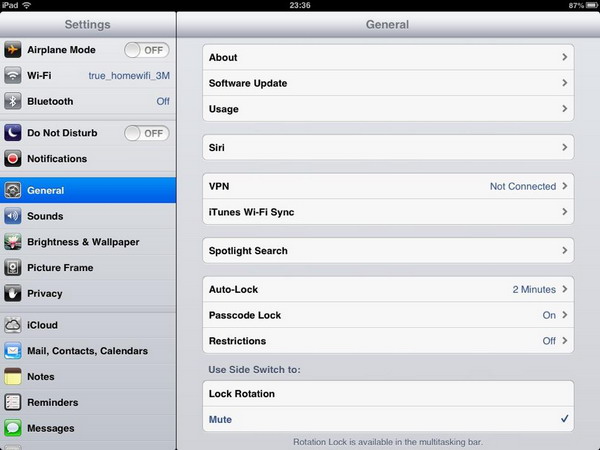Tap the Brightness & Wallpaper flower icon
This screenshot has width=600, height=450.
point(13,242)
